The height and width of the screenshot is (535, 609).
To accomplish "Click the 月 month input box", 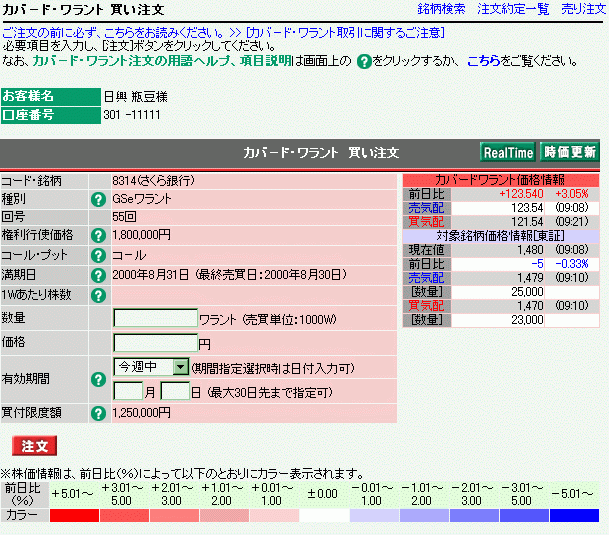I will point(129,391).
